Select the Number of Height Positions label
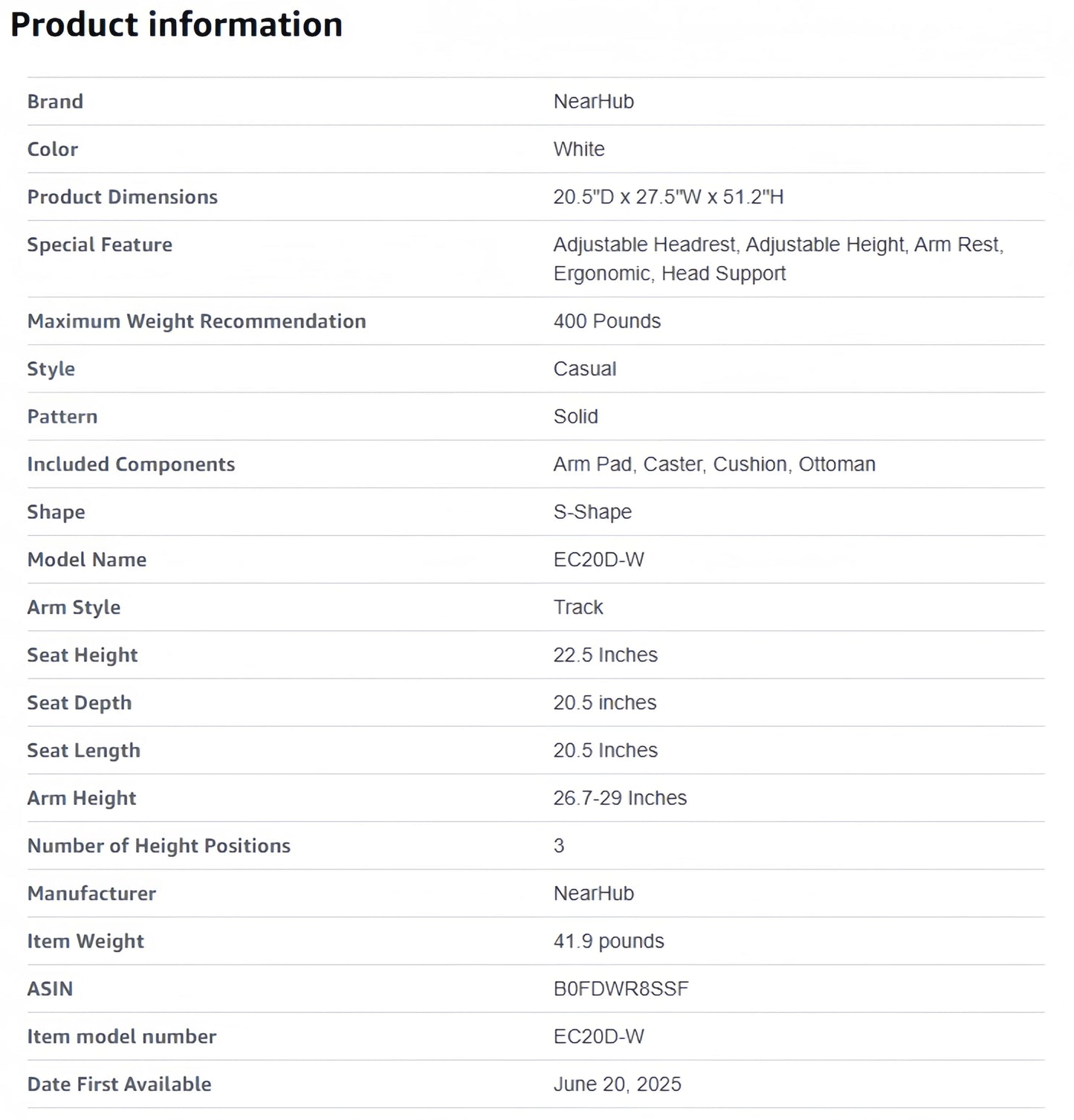1074x1120 pixels. 158,846
